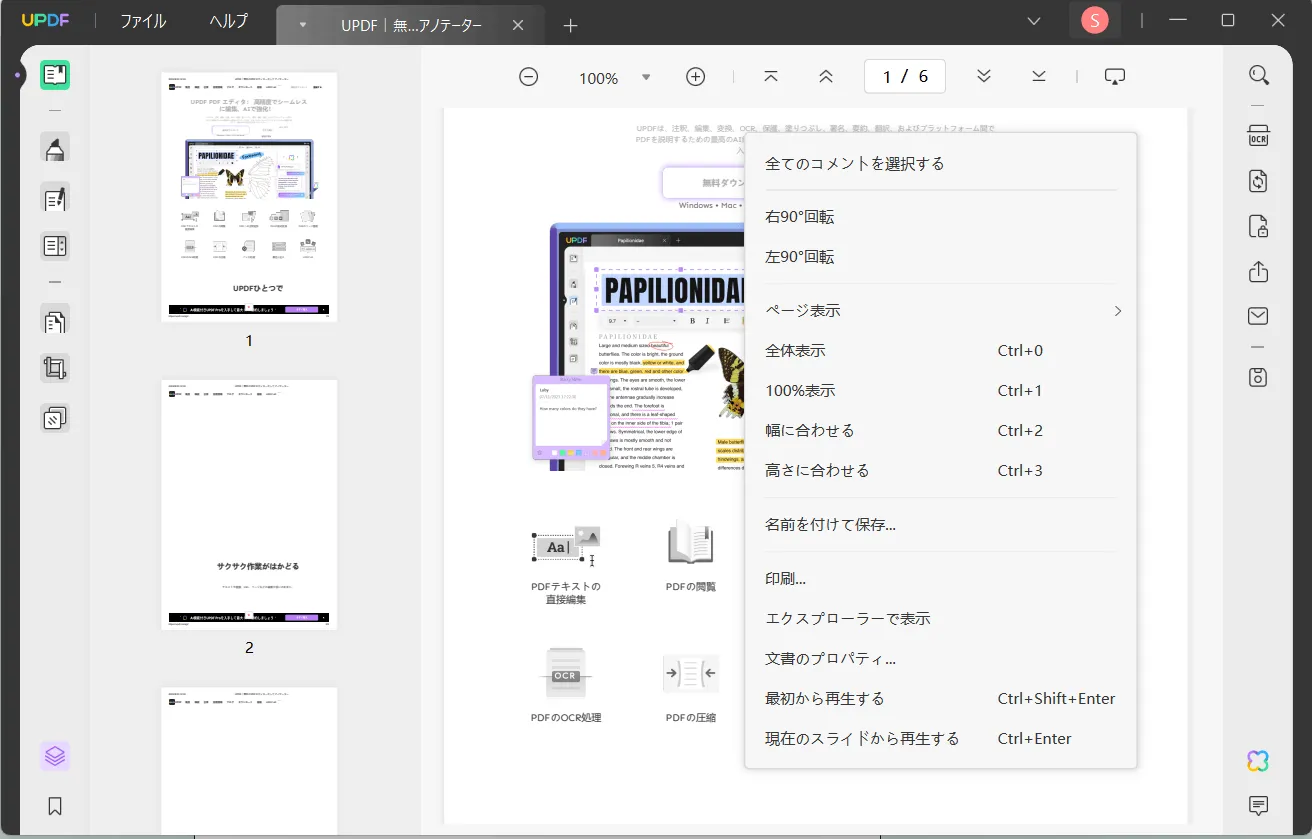Open the zoom level dropdown arrow
1312x839 pixels.
(x=646, y=77)
